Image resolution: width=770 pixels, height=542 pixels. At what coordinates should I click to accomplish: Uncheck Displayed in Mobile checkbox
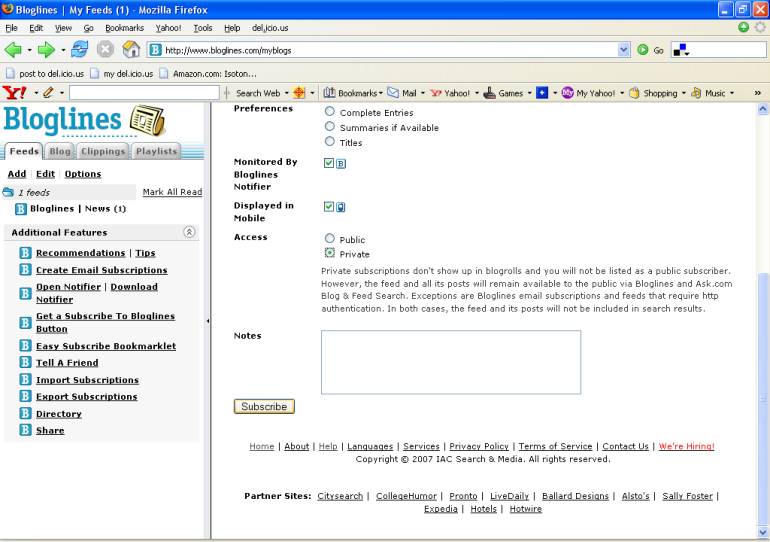329,207
